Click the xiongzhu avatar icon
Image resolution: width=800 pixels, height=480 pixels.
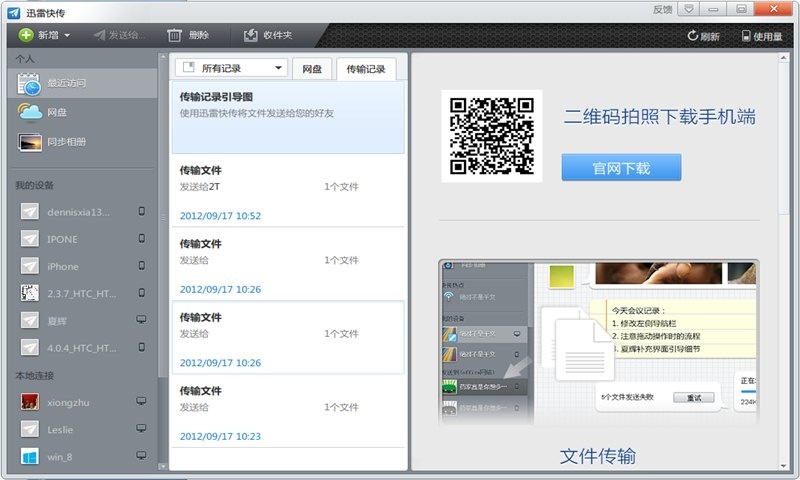pos(30,402)
